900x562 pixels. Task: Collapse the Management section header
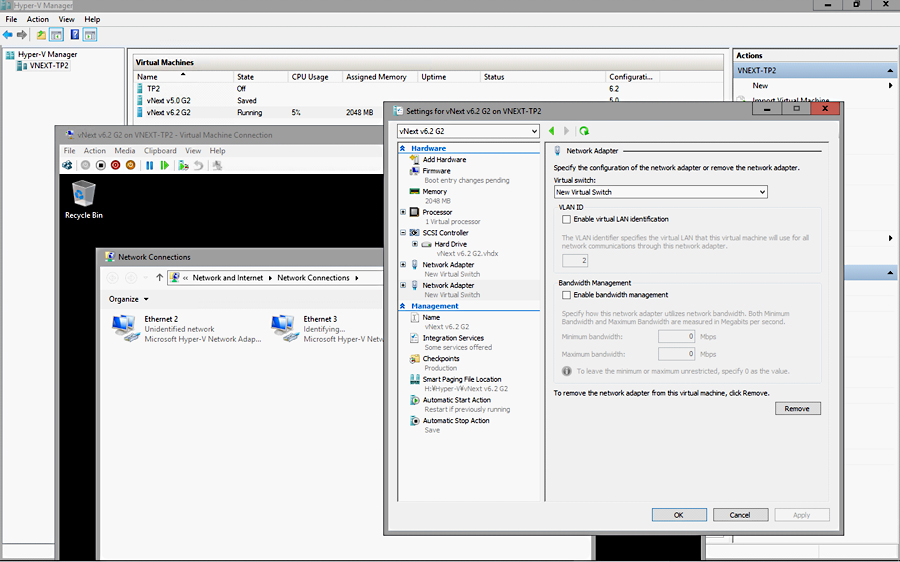tap(402, 307)
